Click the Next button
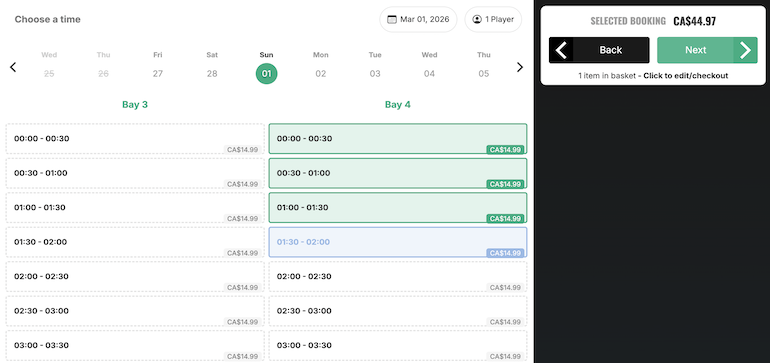The image size is (770, 363). coord(707,50)
